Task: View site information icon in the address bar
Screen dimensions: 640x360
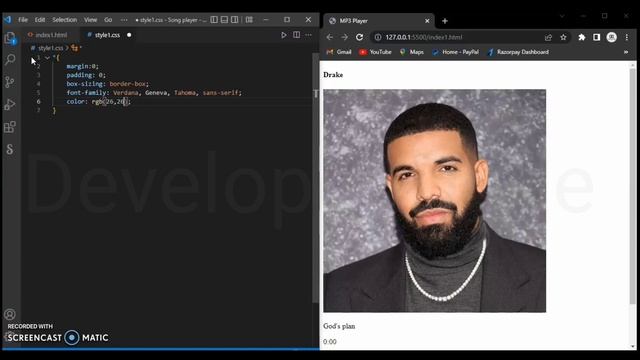Action: [x=378, y=37]
